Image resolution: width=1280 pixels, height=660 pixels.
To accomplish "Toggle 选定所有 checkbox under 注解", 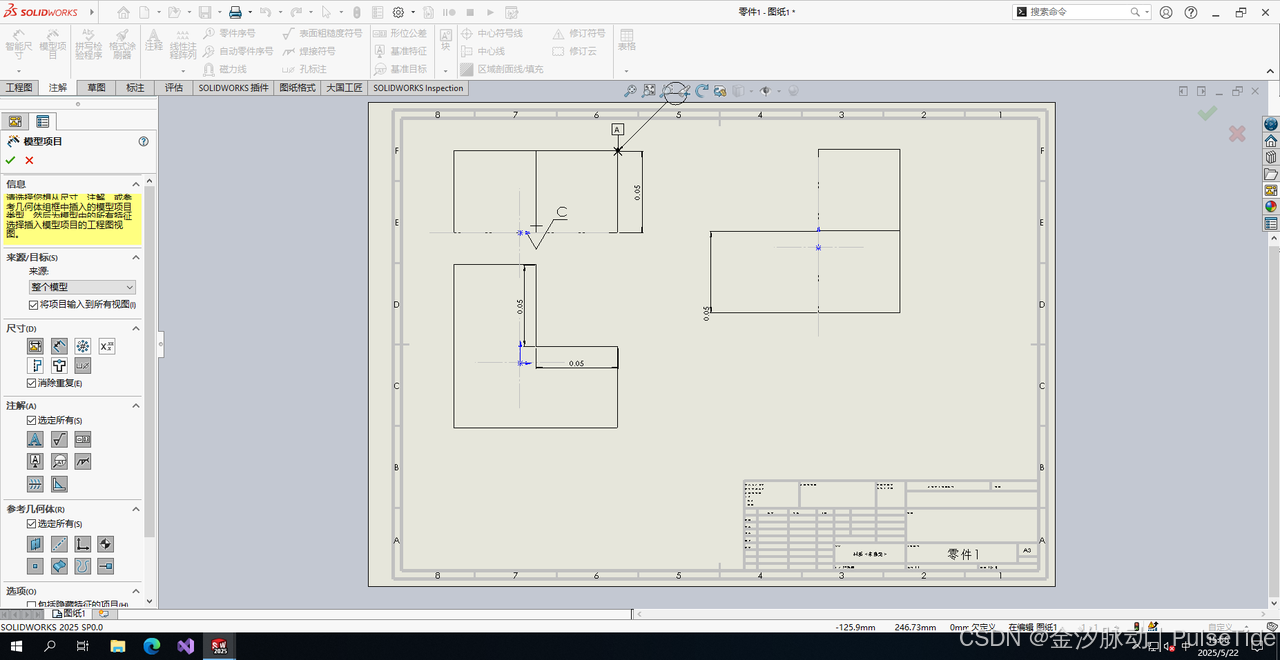I will [32, 420].
